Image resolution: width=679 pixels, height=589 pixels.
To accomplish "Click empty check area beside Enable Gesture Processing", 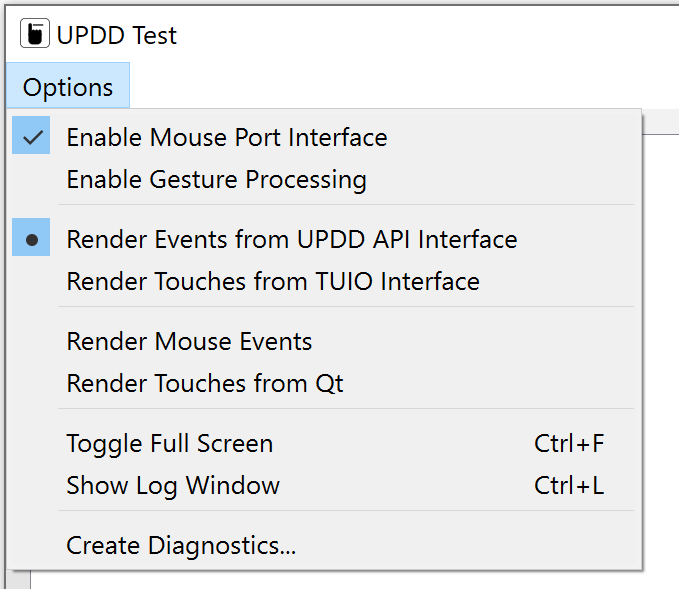I will [31, 179].
